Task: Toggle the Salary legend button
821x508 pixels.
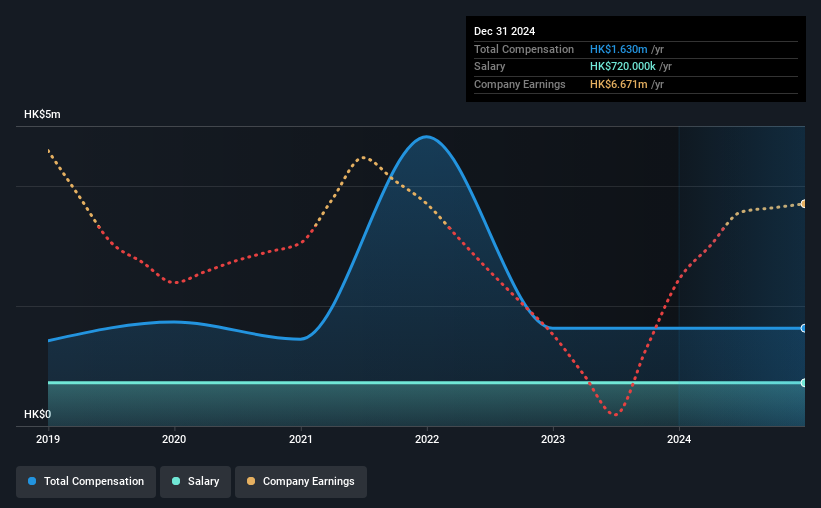Action: click(195, 482)
